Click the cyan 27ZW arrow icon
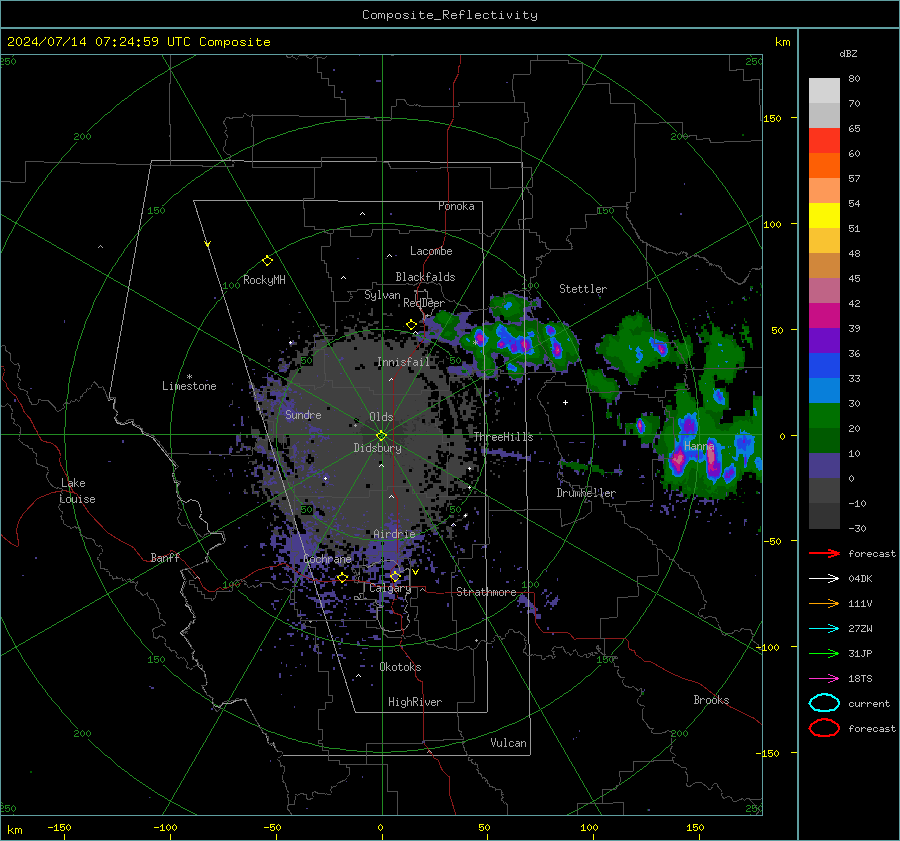The width and height of the screenshot is (900, 841). 824,629
